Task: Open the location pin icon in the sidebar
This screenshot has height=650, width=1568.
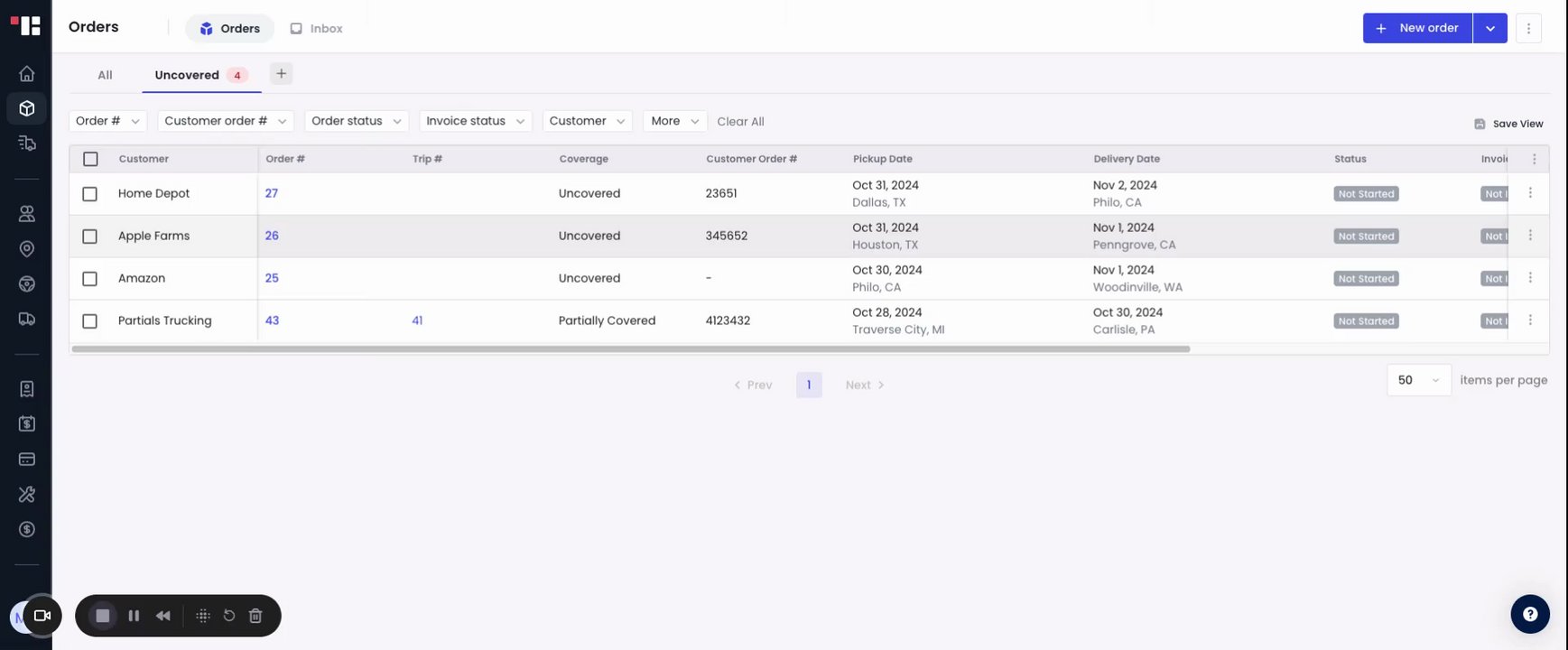Action: tap(27, 249)
